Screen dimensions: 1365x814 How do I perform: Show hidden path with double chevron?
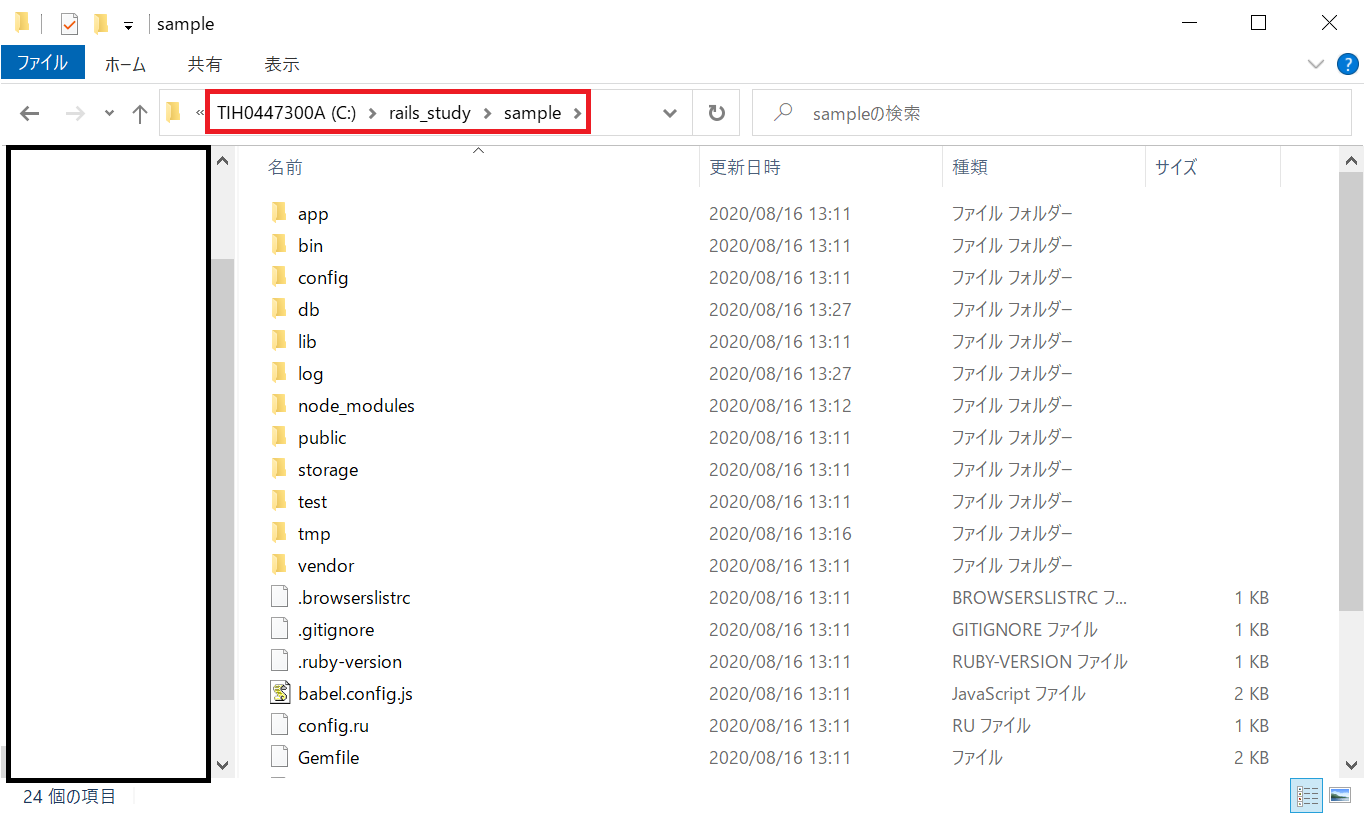pos(199,113)
